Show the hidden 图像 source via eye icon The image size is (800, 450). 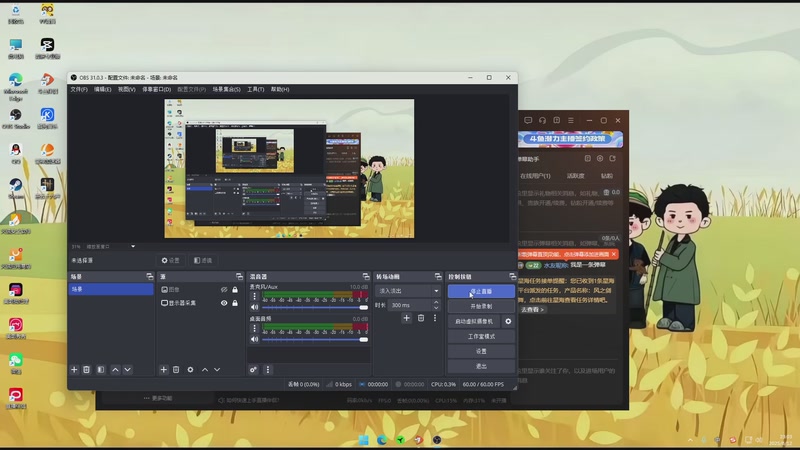[224, 290]
